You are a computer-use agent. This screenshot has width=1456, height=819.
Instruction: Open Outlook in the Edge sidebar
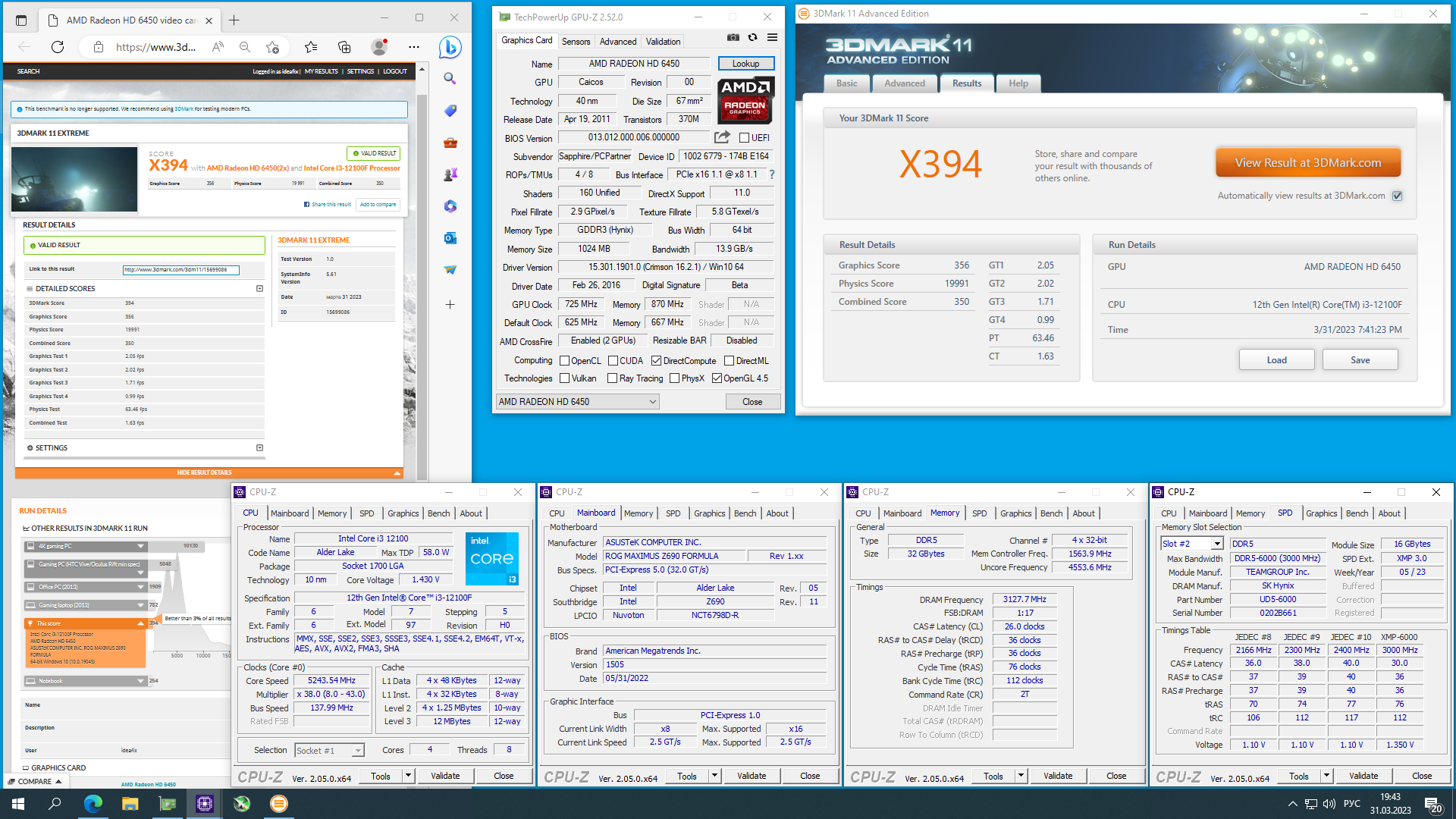pos(450,238)
